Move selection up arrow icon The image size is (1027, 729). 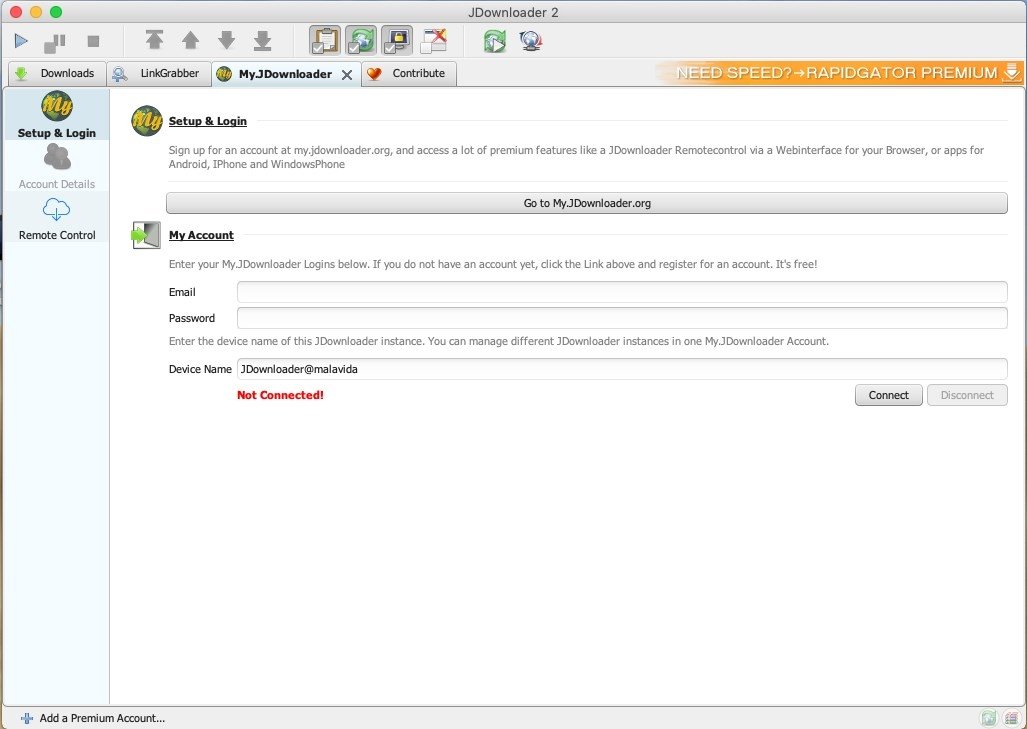(191, 41)
